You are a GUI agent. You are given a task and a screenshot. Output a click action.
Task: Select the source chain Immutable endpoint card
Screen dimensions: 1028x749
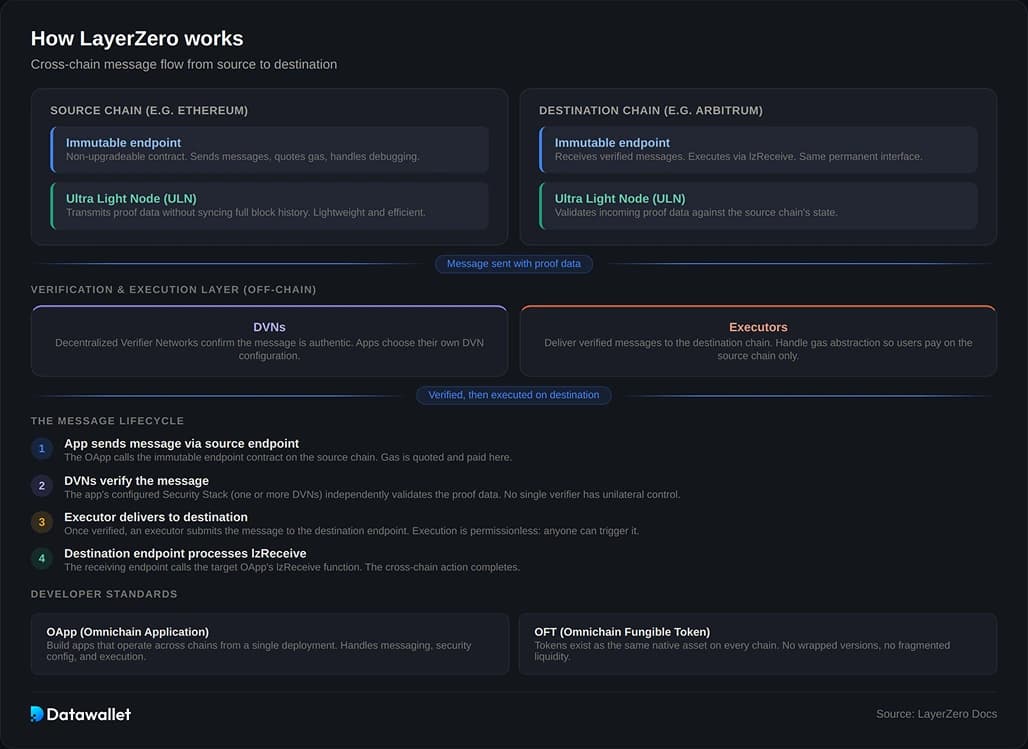pyautogui.click(x=270, y=149)
